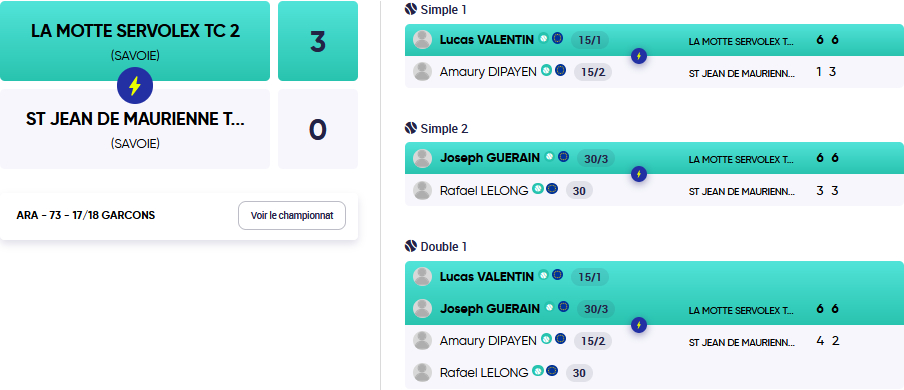
Task: Click the ARA - 73 - 17/18 GARCONS label
Action: coord(86,216)
